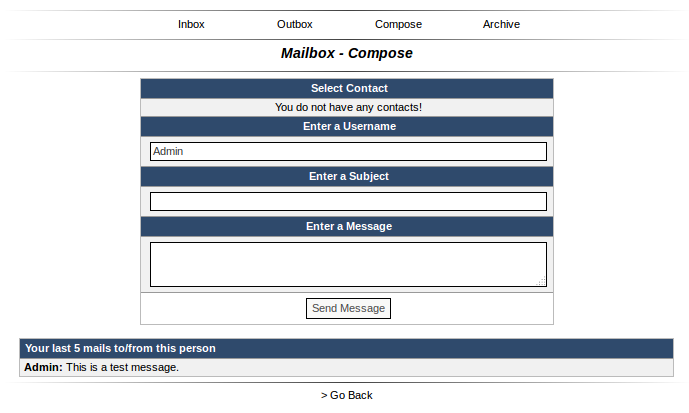Click the 'Select Contact' header
The image size is (689, 413).
click(x=347, y=88)
